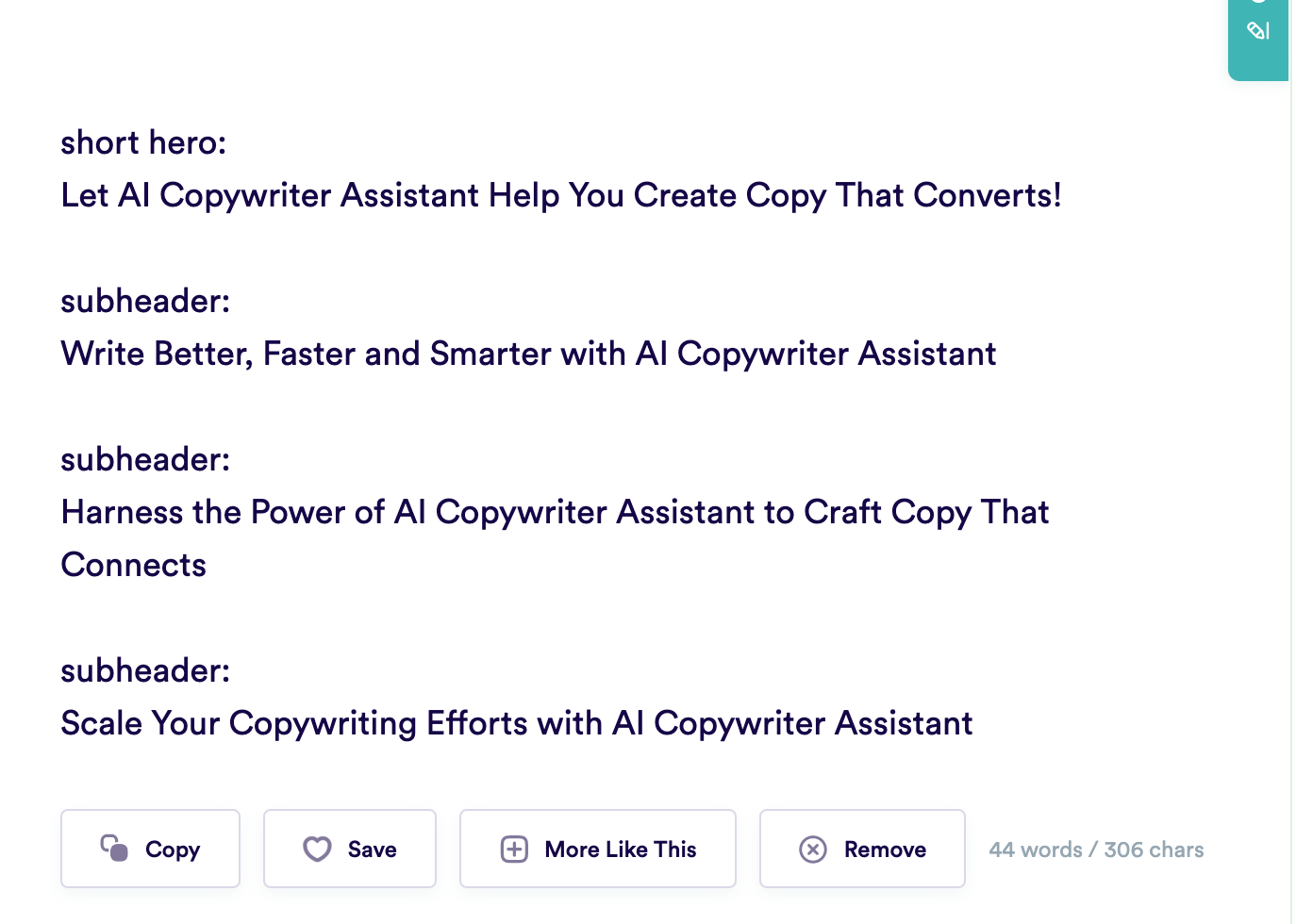
Task: Copy the generated output text
Action: coord(150,849)
